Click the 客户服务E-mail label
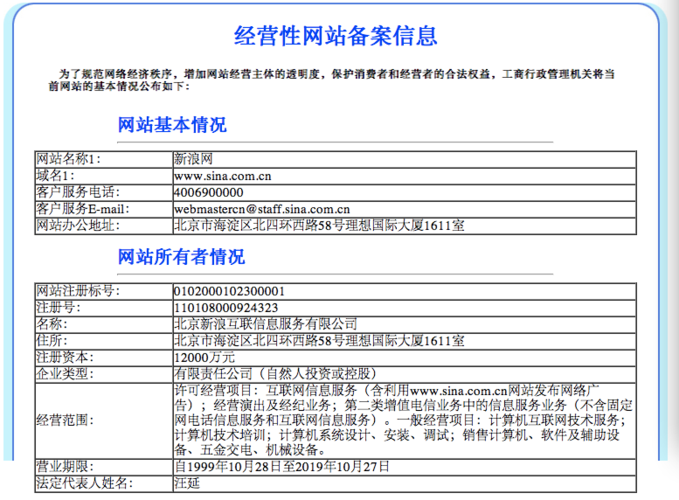679x500 pixels. coord(83,209)
